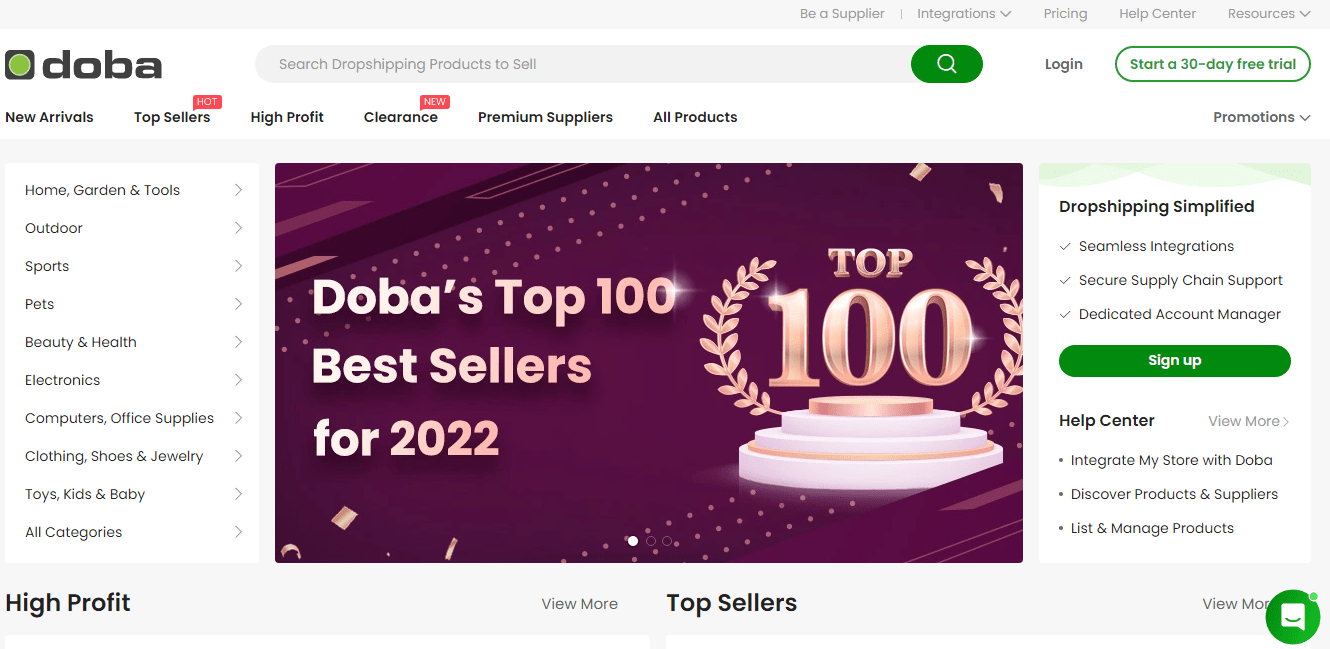Start a 30-day free trial
This screenshot has height=649, width=1330.
point(1212,64)
